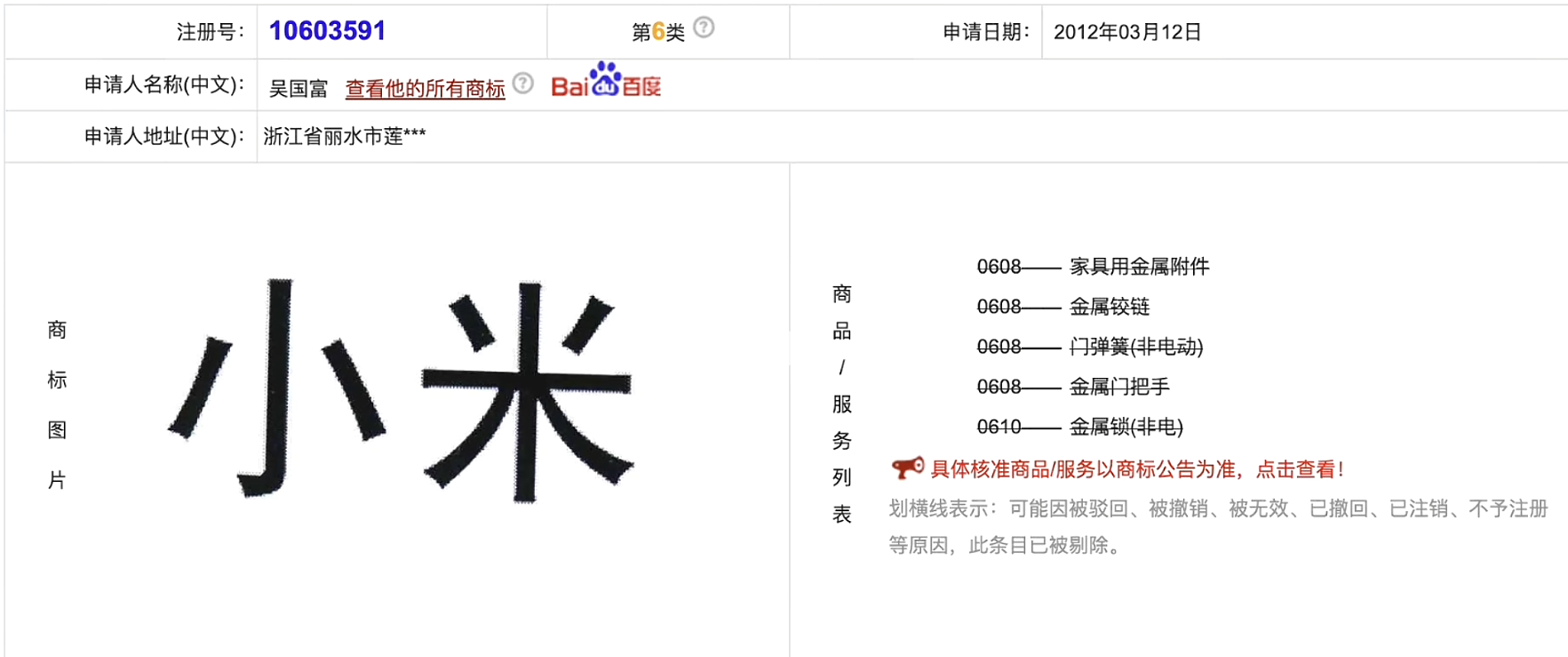This screenshot has height=657, width=1568.
Task: Open the Baidu search logo
Action: pyautogui.click(x=606, y=80)
